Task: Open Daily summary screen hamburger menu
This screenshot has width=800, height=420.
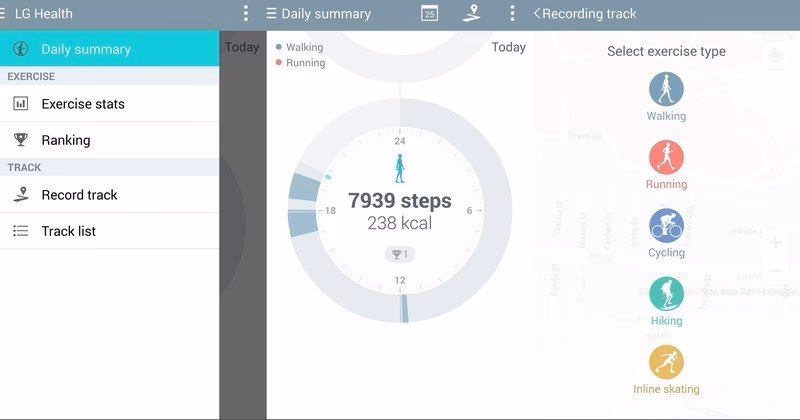Action: (x=271, y=14)
